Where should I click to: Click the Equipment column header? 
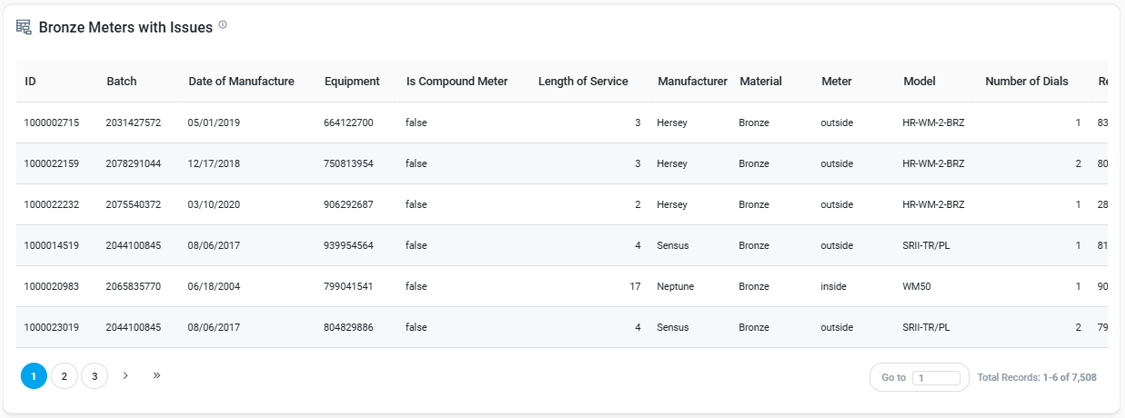coord(352,81)
